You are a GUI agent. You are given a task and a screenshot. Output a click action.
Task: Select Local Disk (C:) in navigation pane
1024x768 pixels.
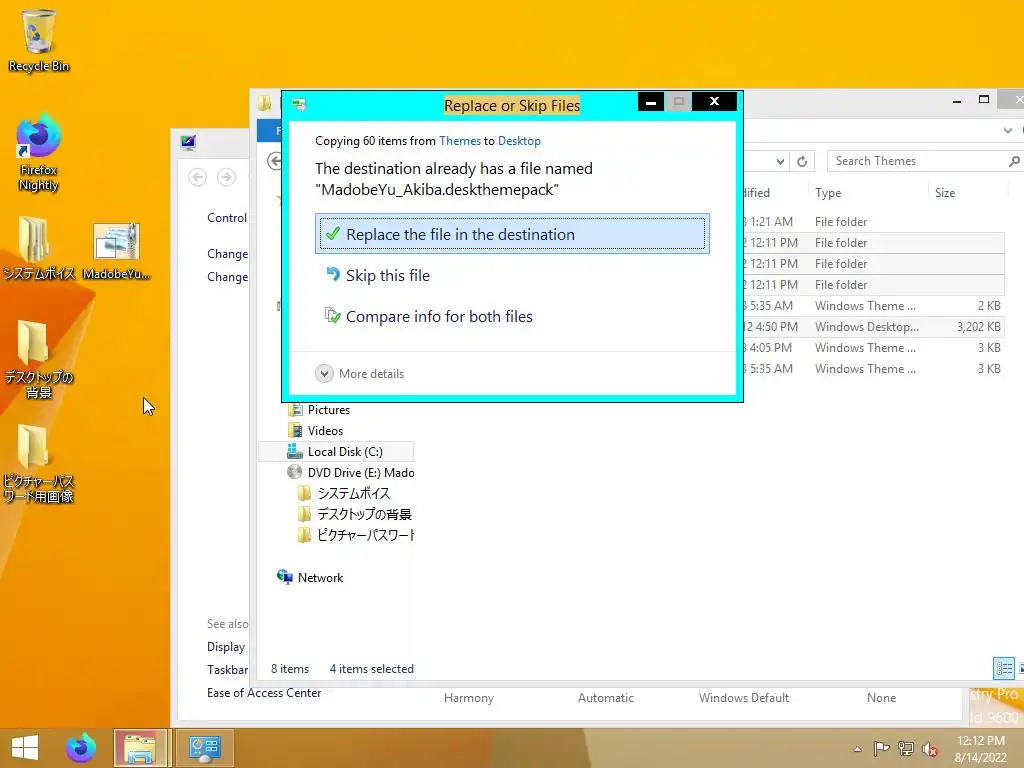point(336,452)
